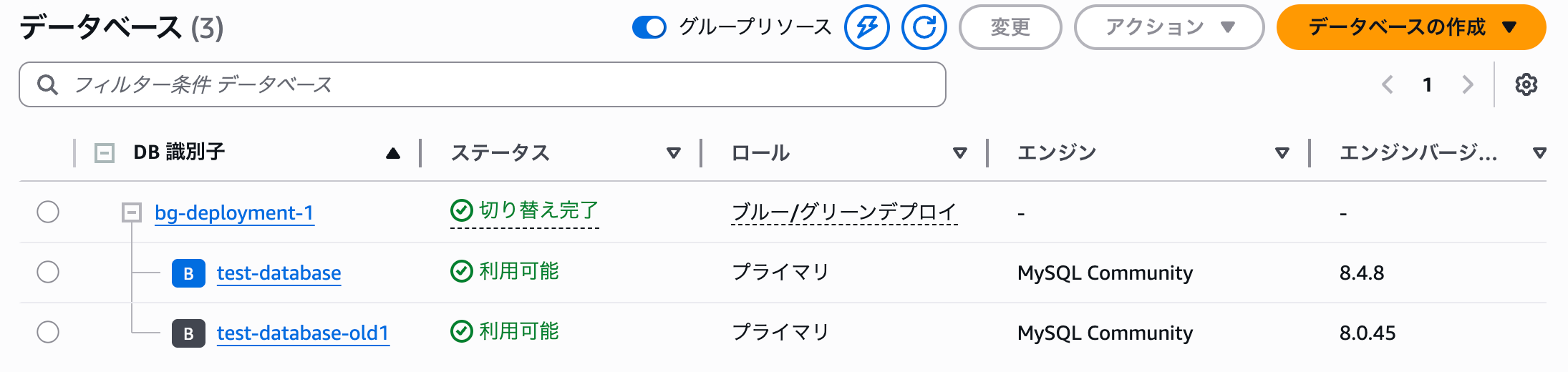The height and width of the screenshot is (372, 1568).
Task: Sort by the ステータス column
Action: coord(673,152)
